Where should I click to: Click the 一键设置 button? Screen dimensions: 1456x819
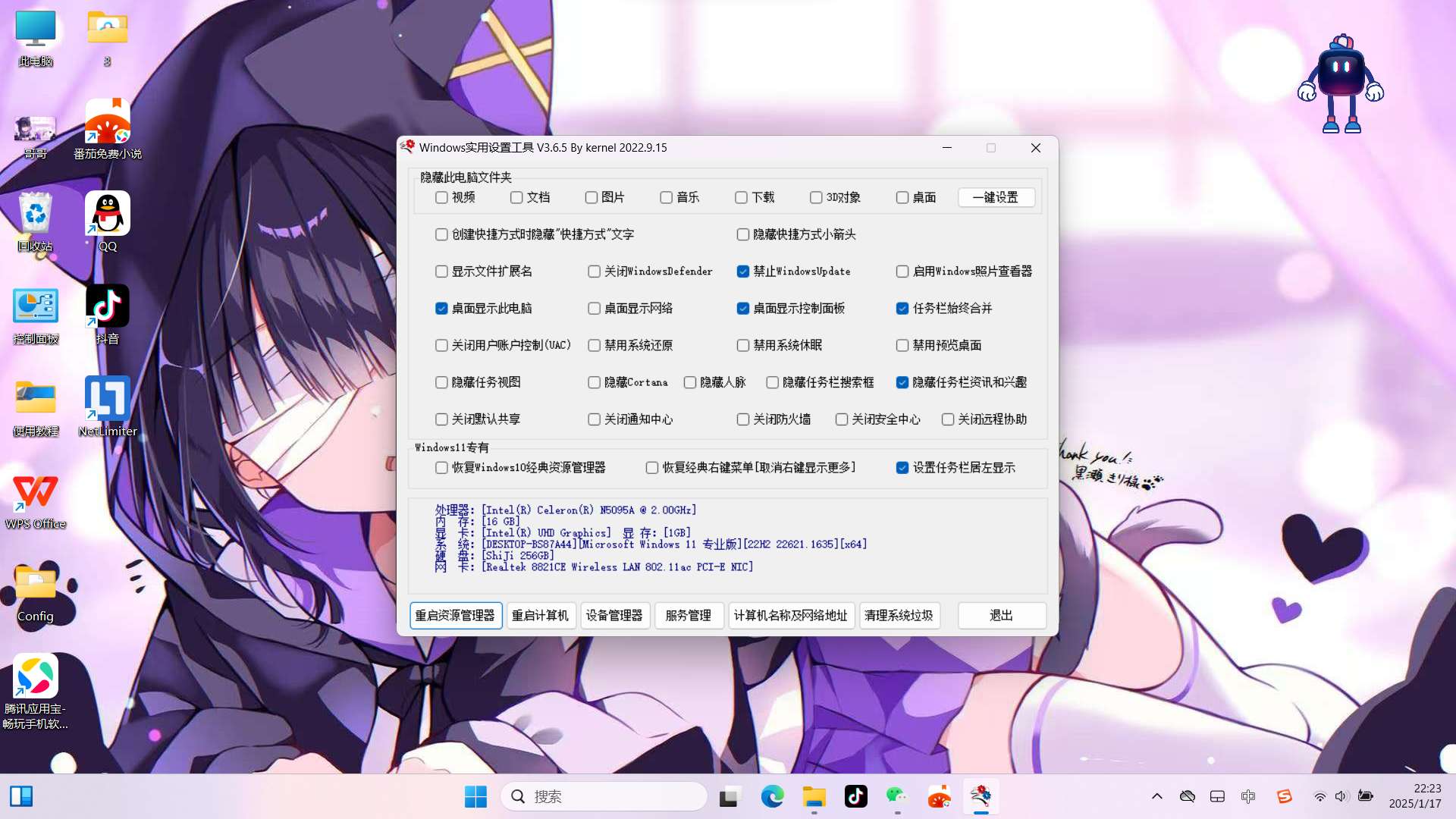[x=996, y=197]
